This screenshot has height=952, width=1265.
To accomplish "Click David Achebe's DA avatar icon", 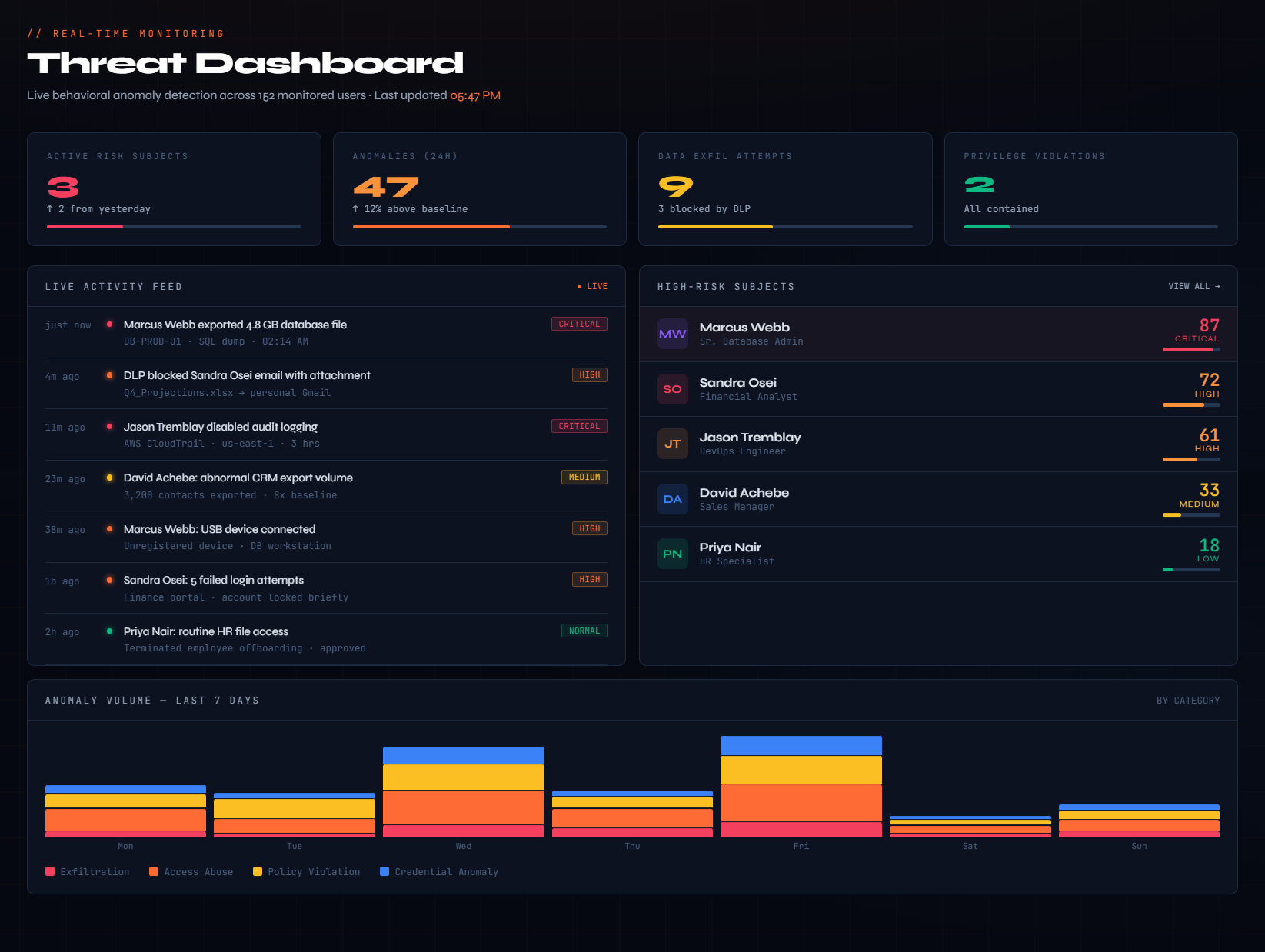I will pos(672,499).
